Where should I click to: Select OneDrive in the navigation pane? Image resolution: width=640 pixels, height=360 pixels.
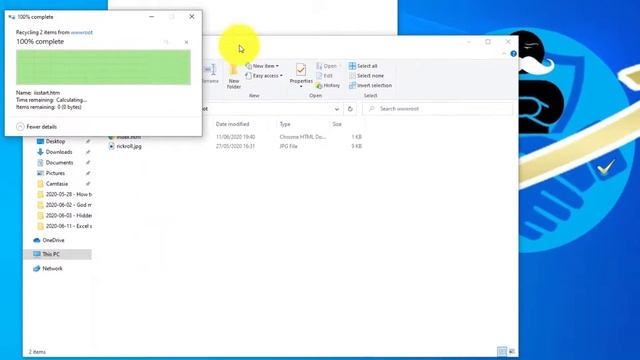click(53, 240)
